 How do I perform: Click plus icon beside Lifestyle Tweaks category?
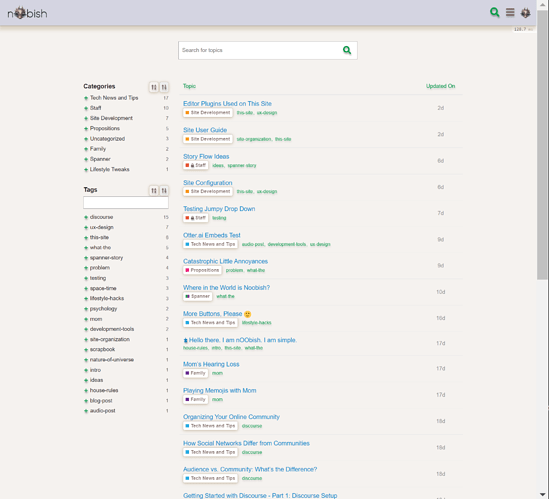click(86, 169)
